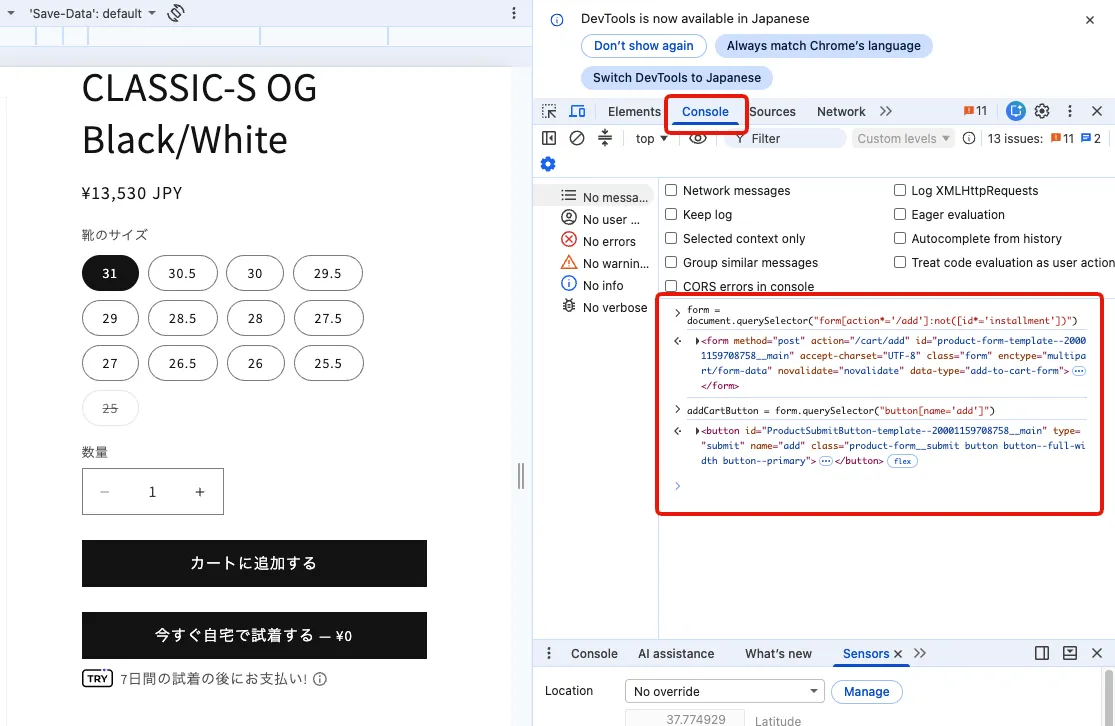Enable Keep log checkbox

[x=671, y=215]
